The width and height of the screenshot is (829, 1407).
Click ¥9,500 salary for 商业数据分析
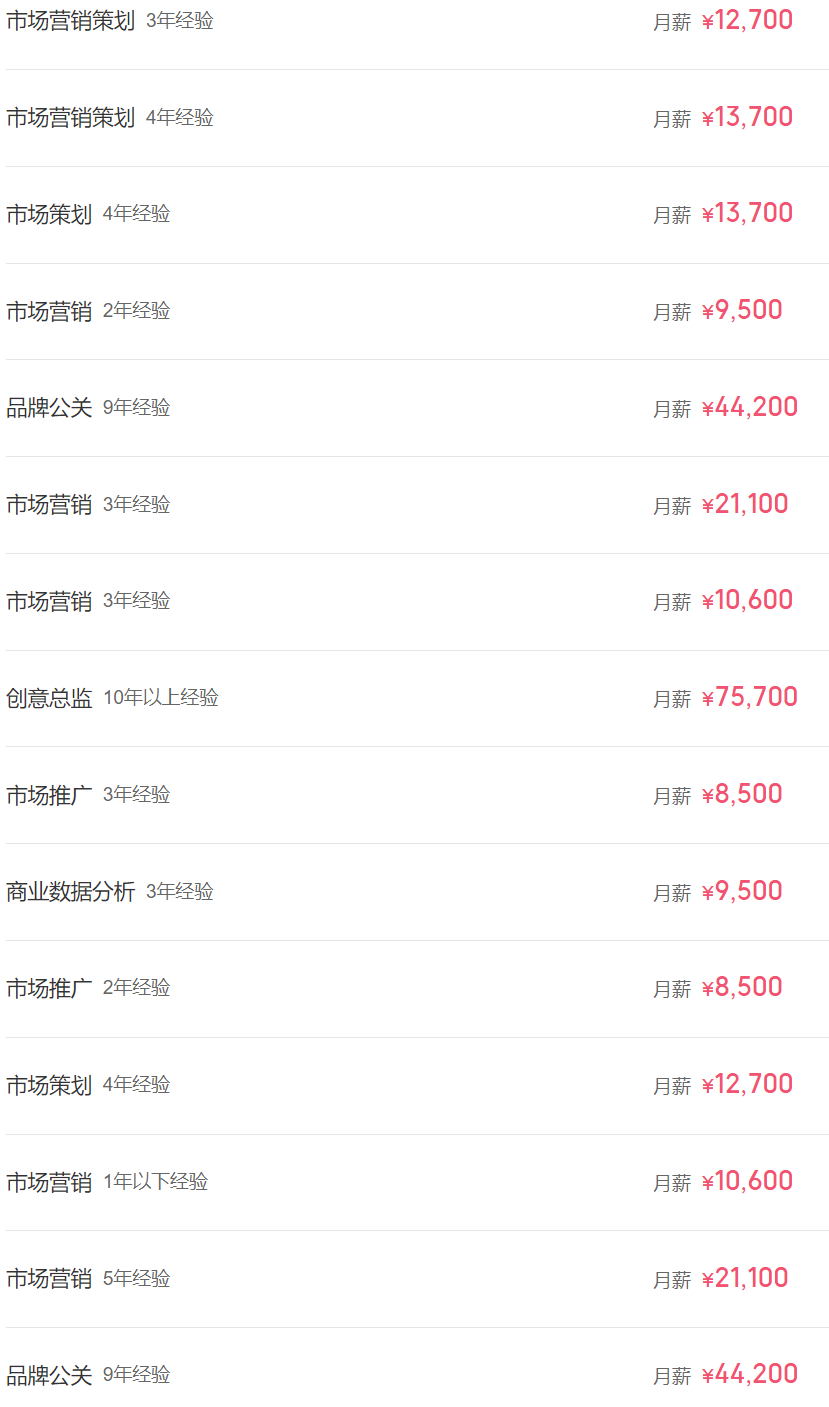pos(742,891)
